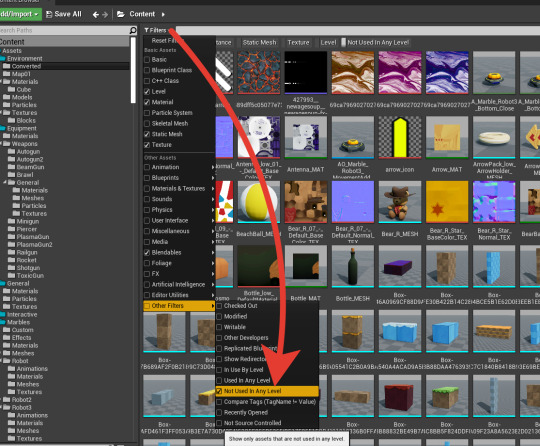Uncheck Not Used In Any Level checkbox
This screenshot has height=446, width=540.
click(x=219, y=391)
